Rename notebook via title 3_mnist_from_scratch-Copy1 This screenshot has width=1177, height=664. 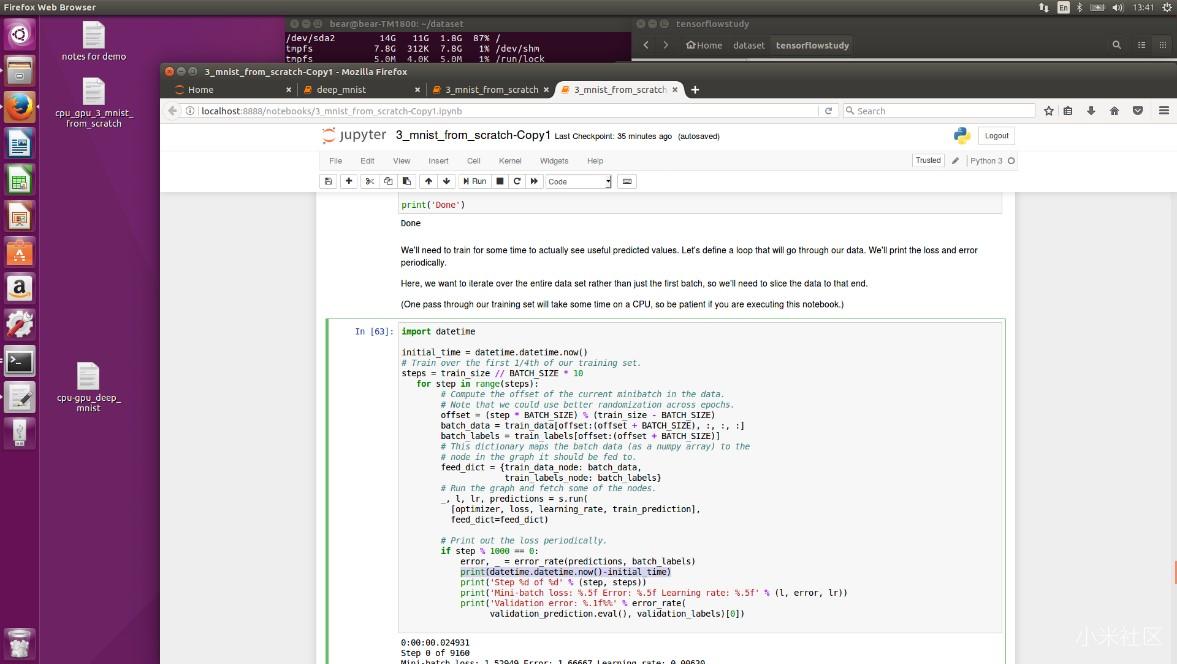pyautogui.click(x=473, y=135)
